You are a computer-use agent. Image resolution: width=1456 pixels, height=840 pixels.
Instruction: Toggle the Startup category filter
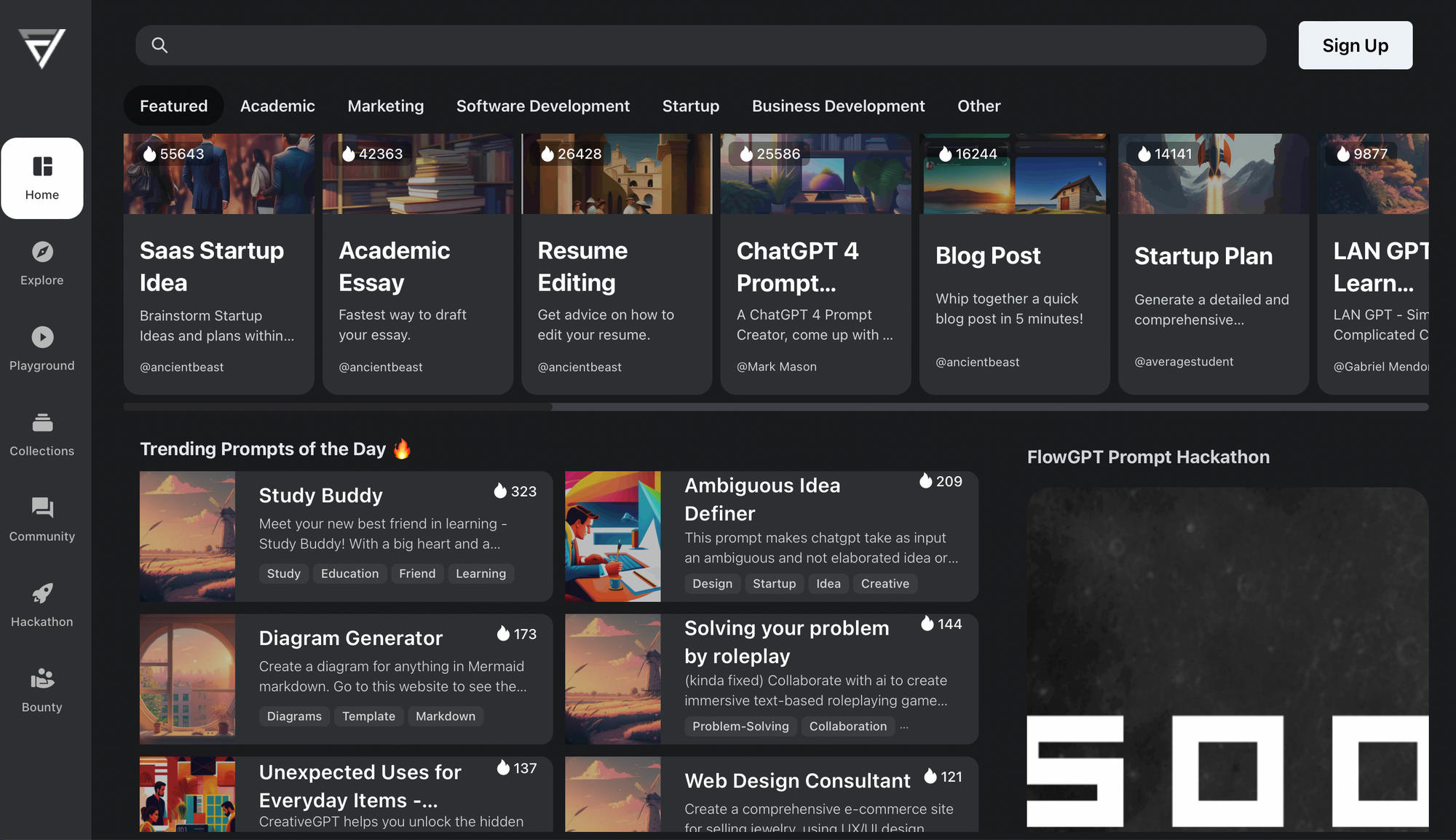tap(691, 105)
